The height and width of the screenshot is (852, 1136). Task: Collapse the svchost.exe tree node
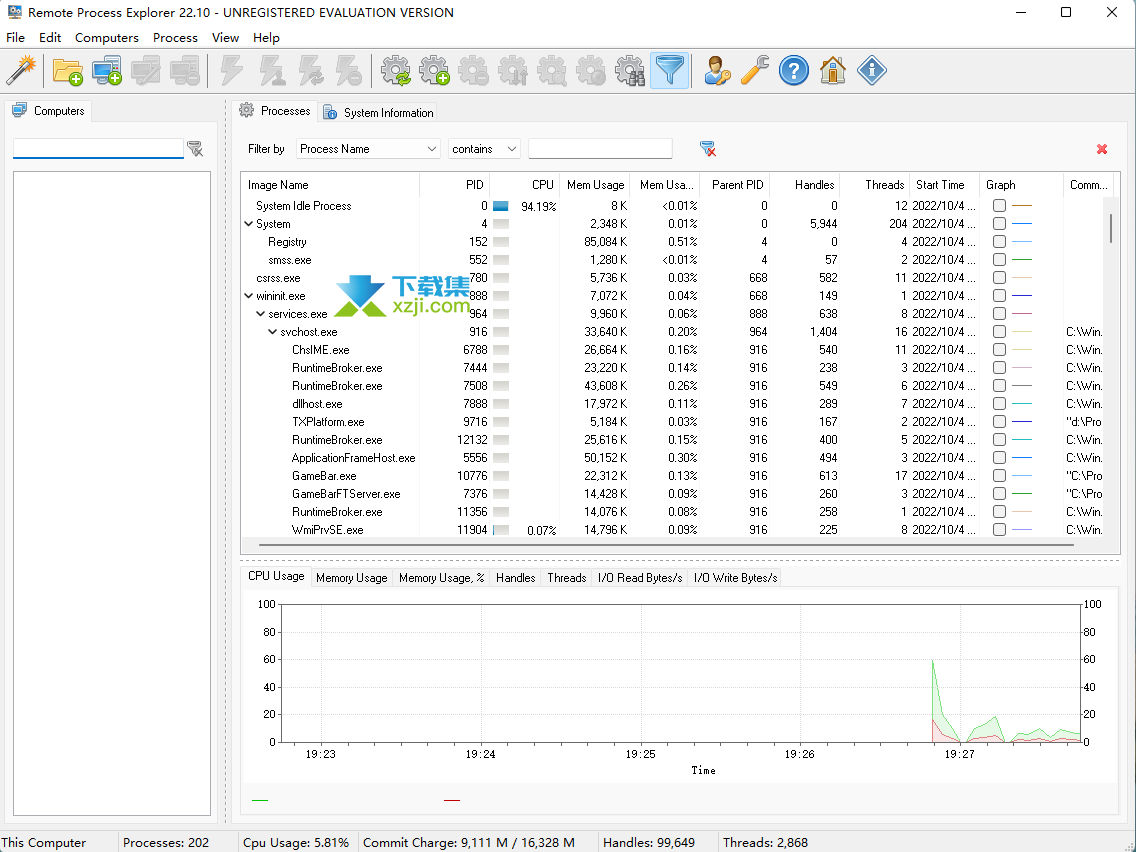(x=272, y=332)
